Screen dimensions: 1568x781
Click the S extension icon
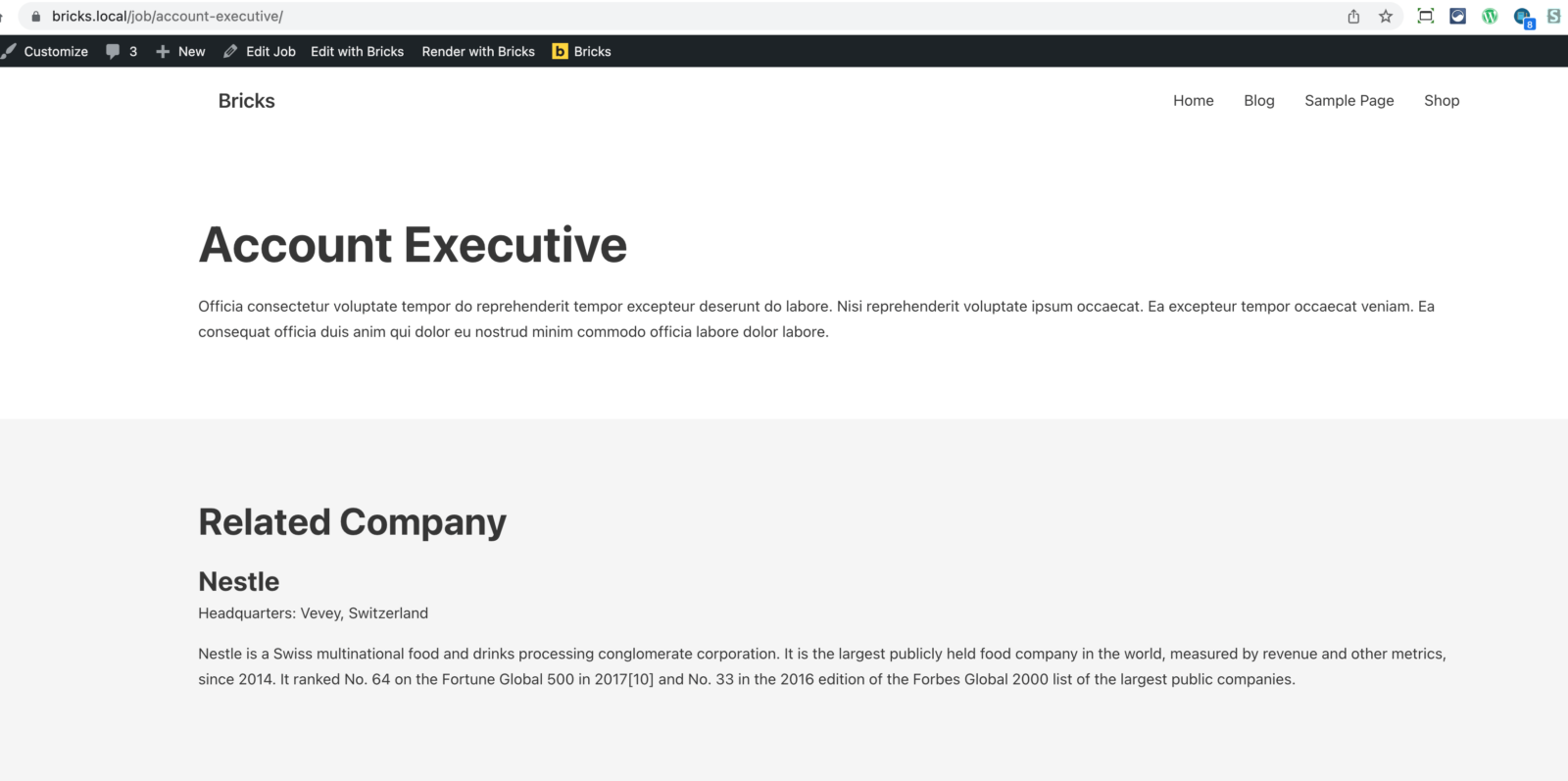pyautogui.click(x=1554, y=16)
